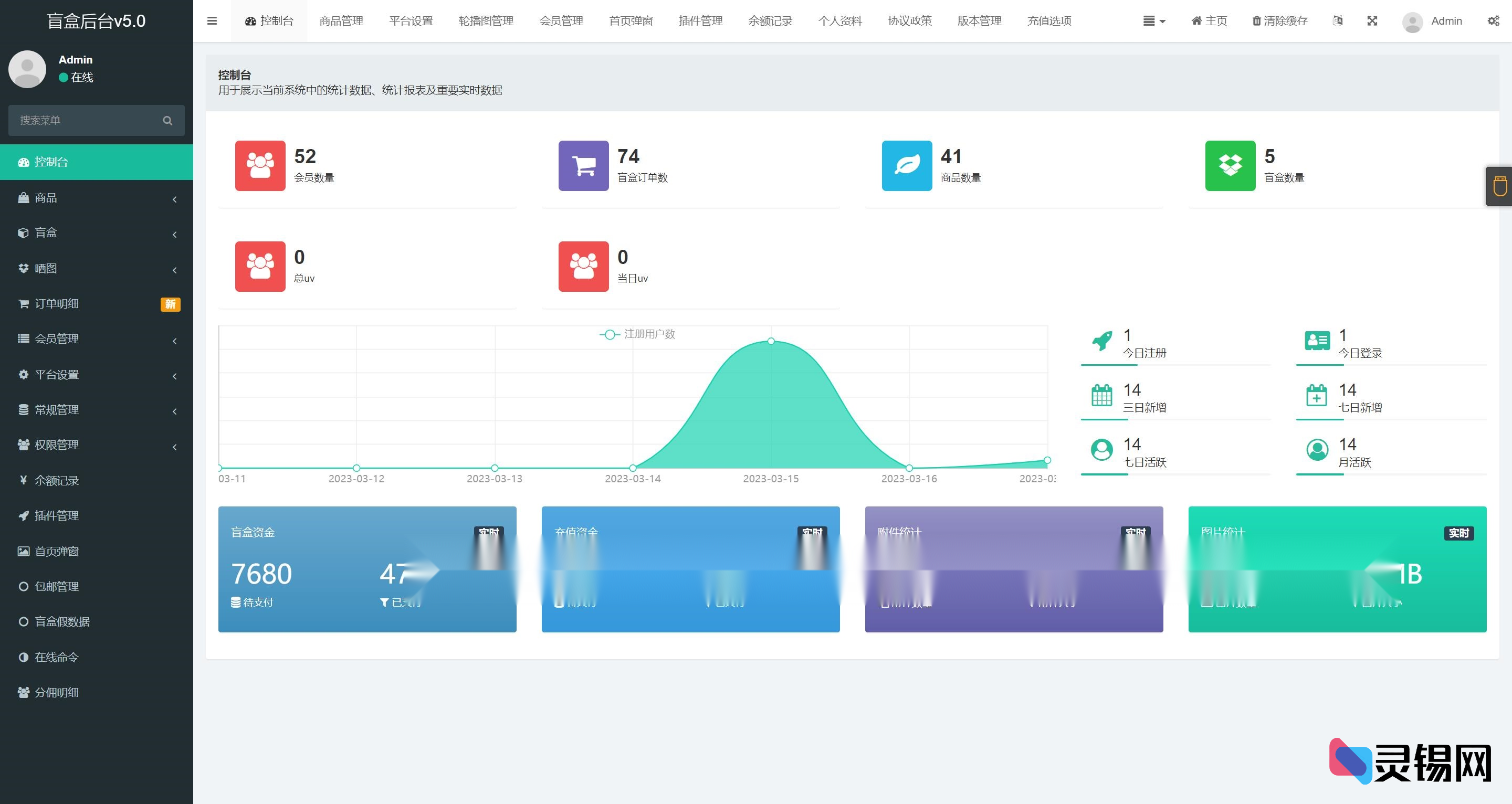Click the red 会员数量 users icon
Screen dimensions: 1512x804
click(260, 165)
